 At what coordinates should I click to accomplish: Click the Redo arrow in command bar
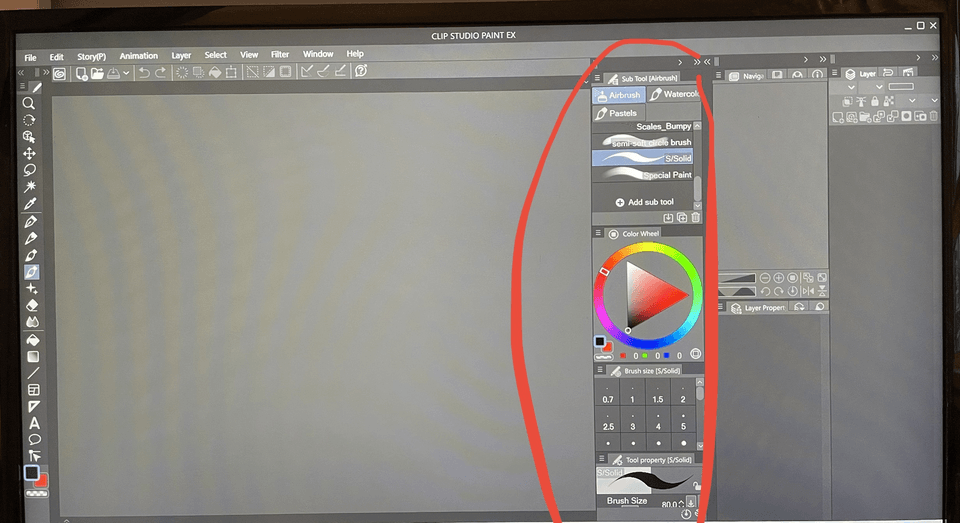click(x=160, y=72)
